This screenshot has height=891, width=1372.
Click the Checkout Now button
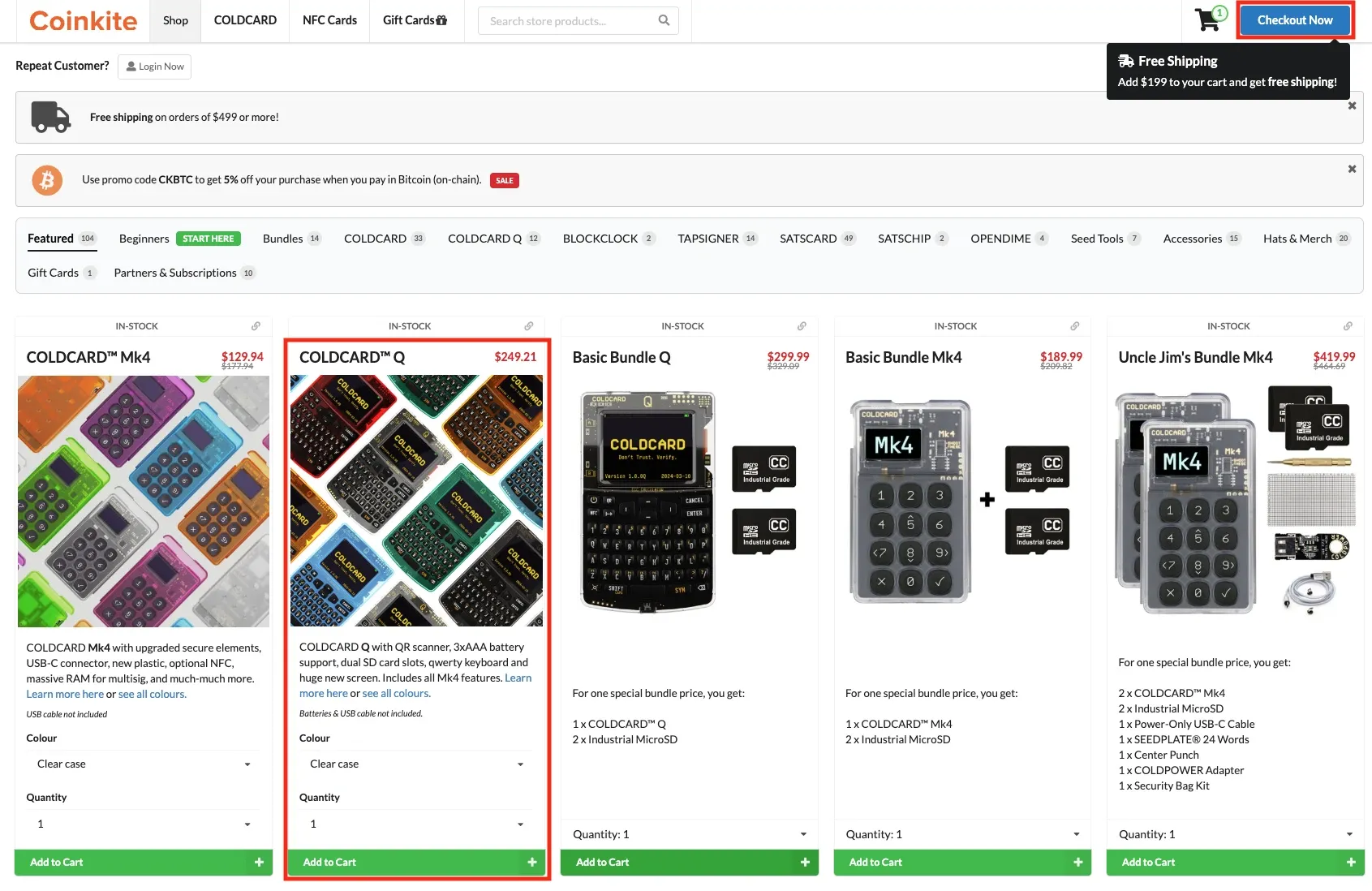pyautogui.click(x=1295, y=20)
